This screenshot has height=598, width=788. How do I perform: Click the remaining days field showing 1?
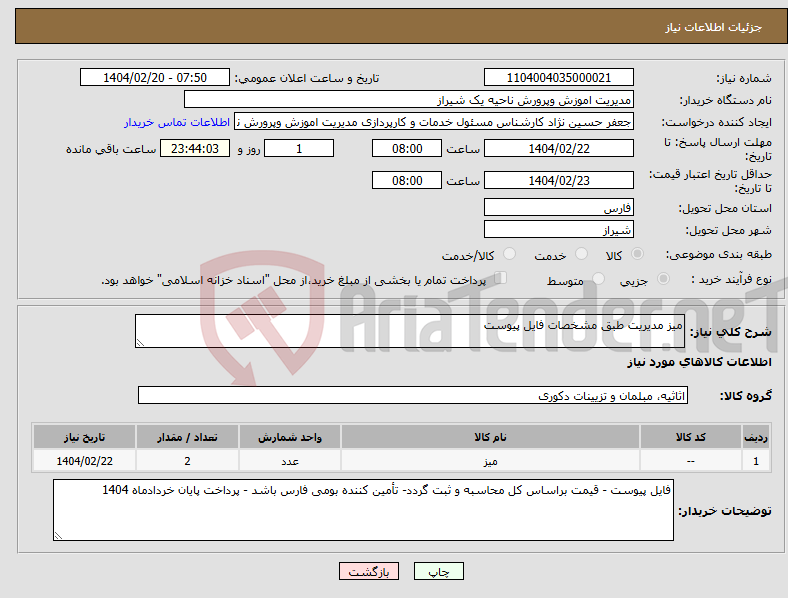(x=299, y=148)
